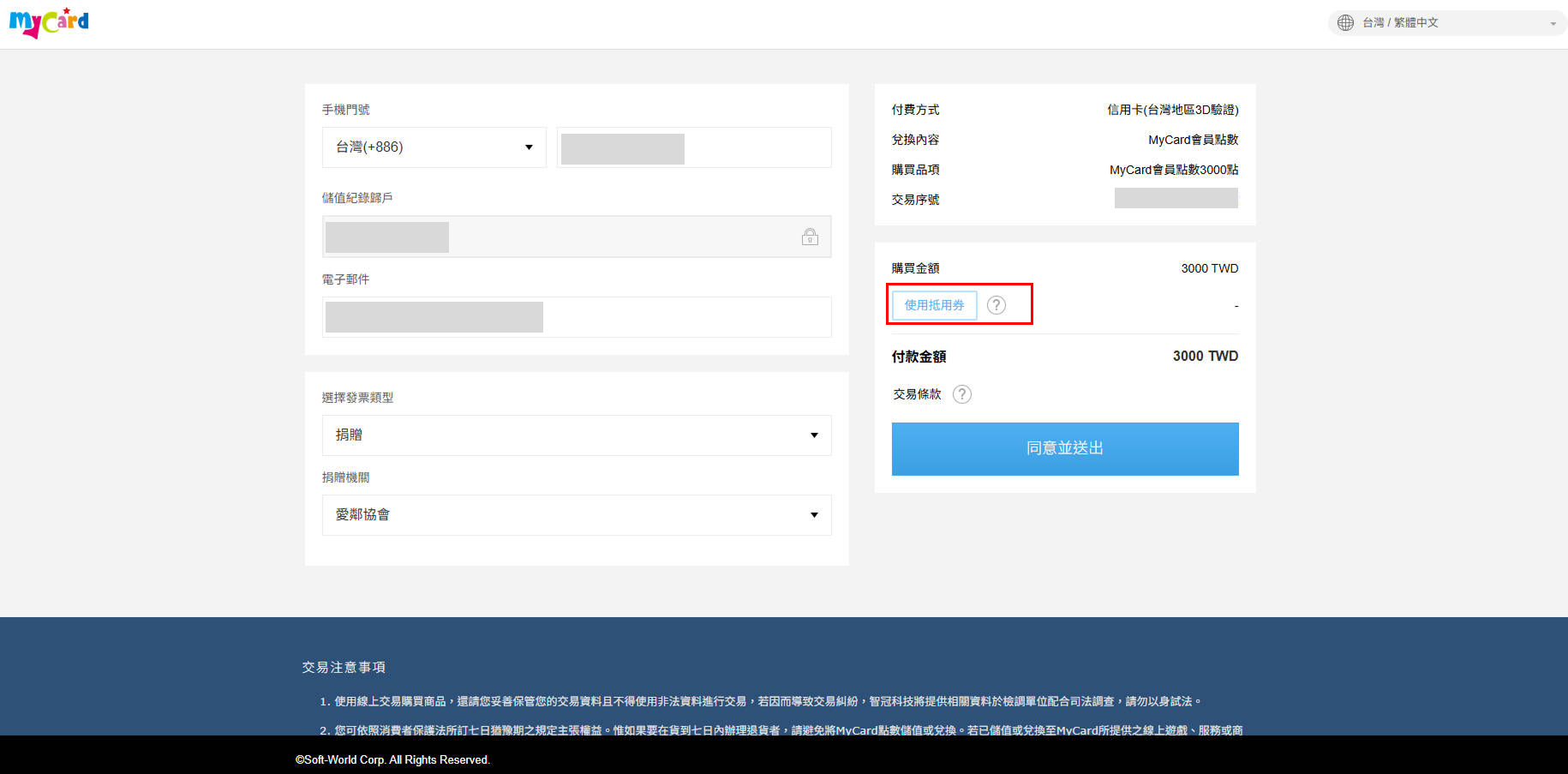
Task: Open the 捐贈機關 dropdown showing 愛鄰協會
Action: click(576, 515)
